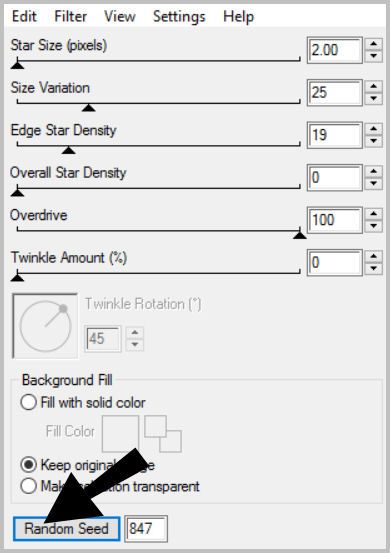The image size is (390, 553).
Task: Click the Twinkle Rotation angle dial
Action: pos(45,326)
